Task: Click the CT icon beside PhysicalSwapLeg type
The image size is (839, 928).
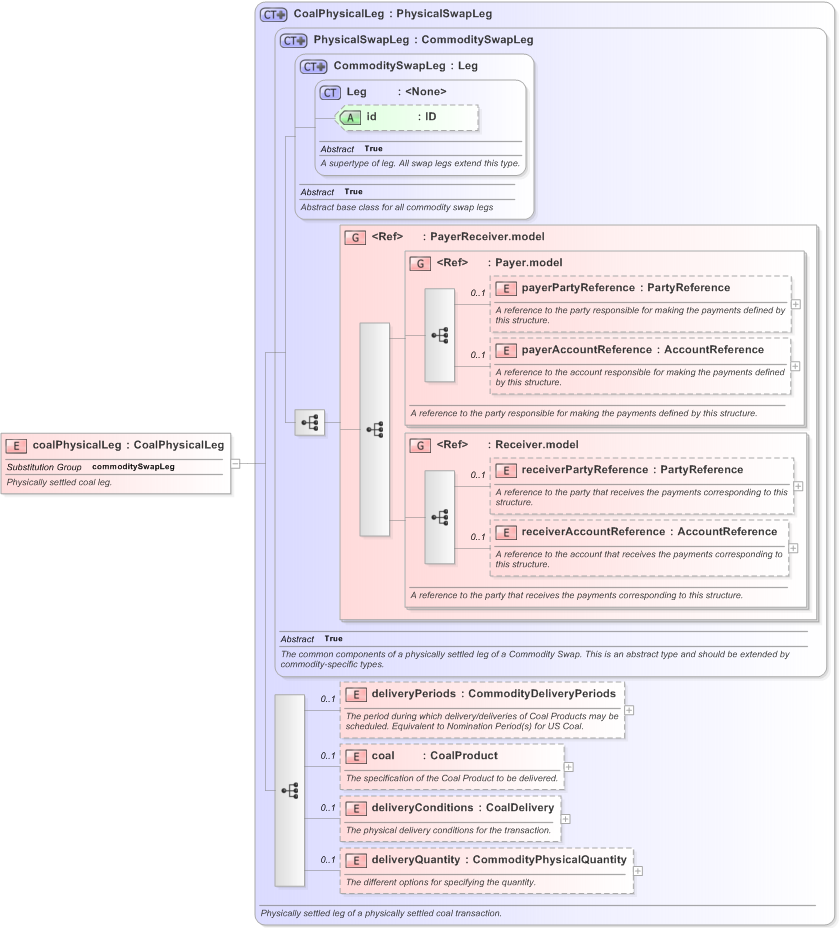Action: [293, 40]
